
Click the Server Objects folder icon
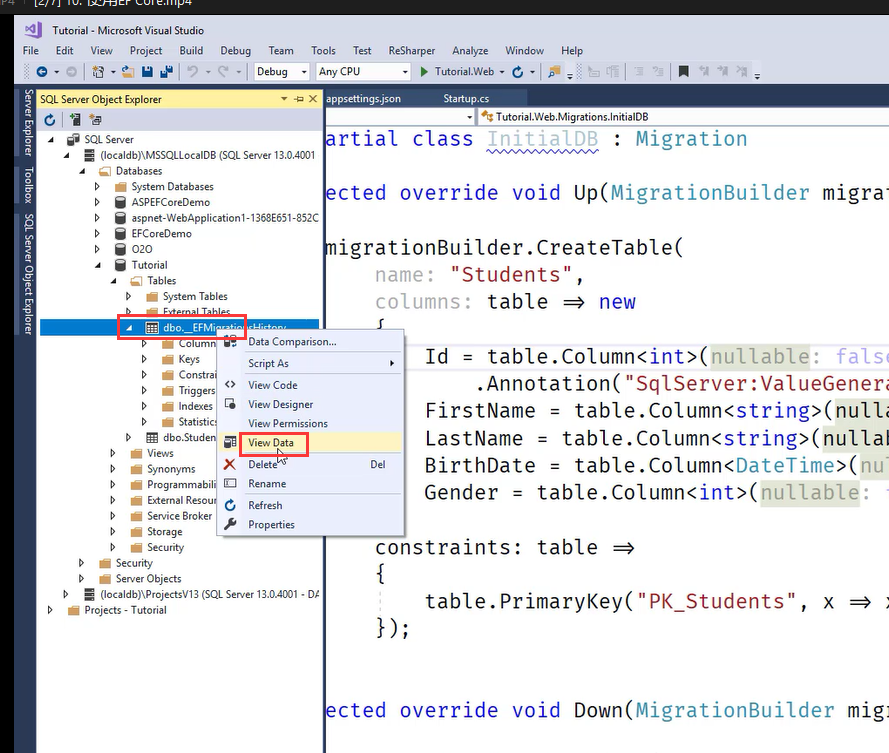(105, 579)
